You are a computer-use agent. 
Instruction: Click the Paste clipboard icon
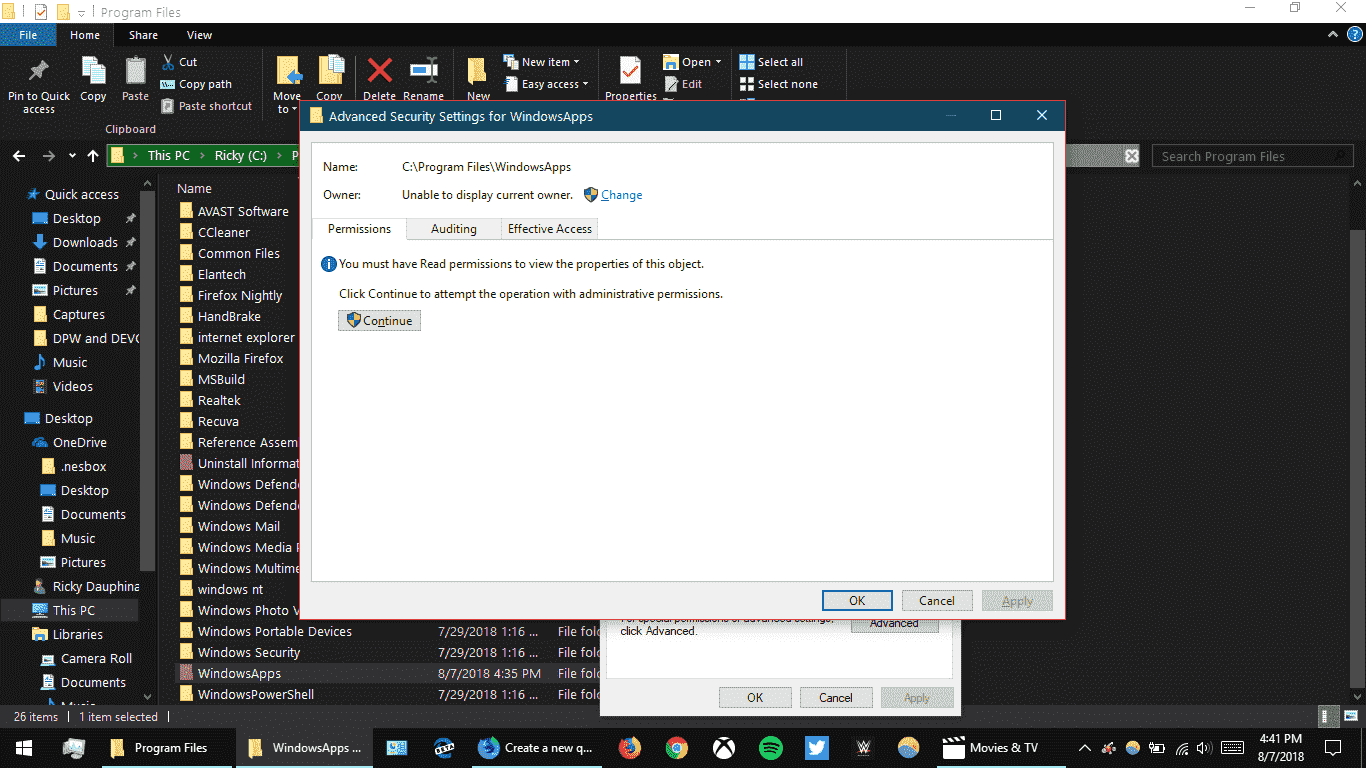point(135,71)
